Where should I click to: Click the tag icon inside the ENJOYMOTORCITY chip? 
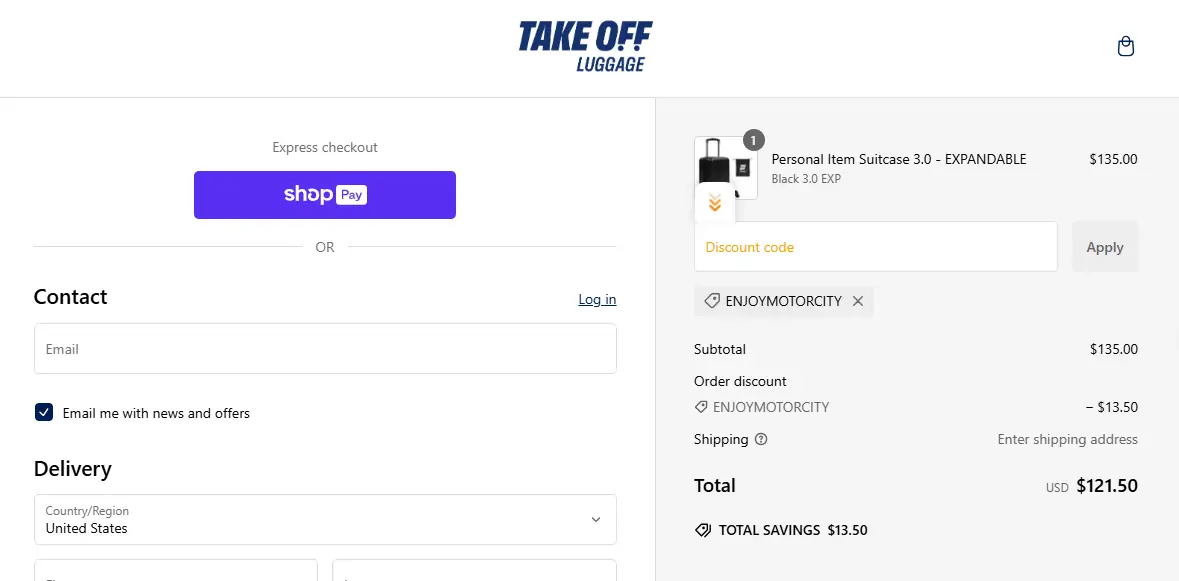point(712,301)
